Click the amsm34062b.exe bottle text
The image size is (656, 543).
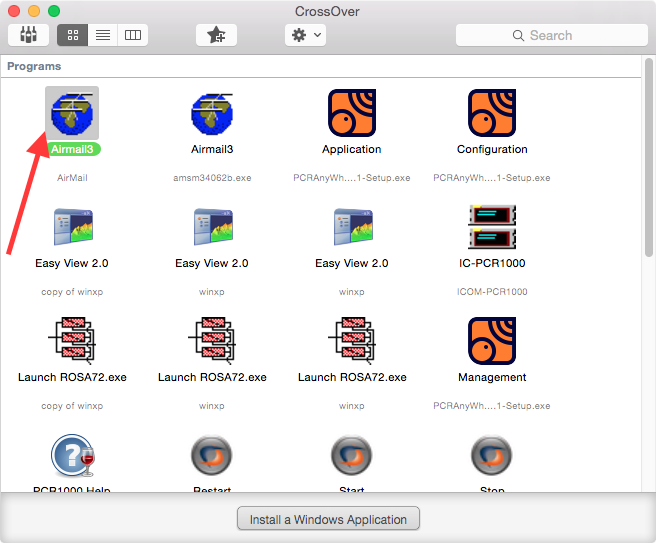212,178
